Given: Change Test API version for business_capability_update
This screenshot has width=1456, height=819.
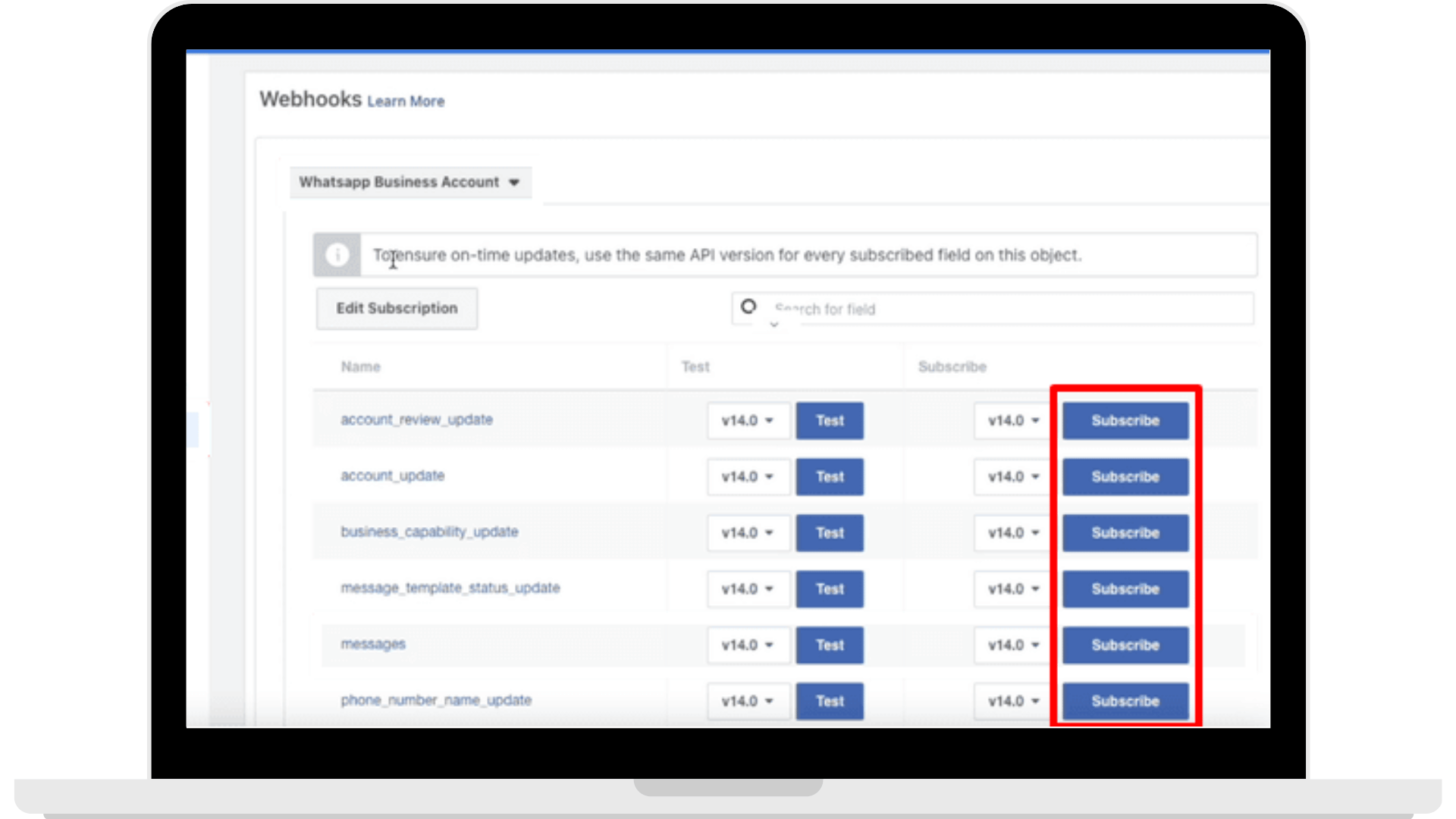Looking at the screenshot, I should pyautogui.click(x=748, y=532).
